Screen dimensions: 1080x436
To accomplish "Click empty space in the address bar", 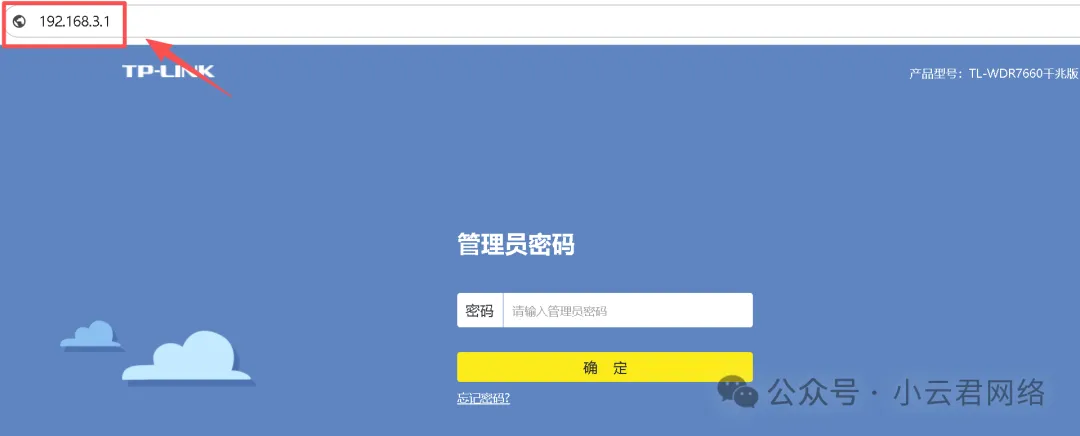I will pos(600,22).
